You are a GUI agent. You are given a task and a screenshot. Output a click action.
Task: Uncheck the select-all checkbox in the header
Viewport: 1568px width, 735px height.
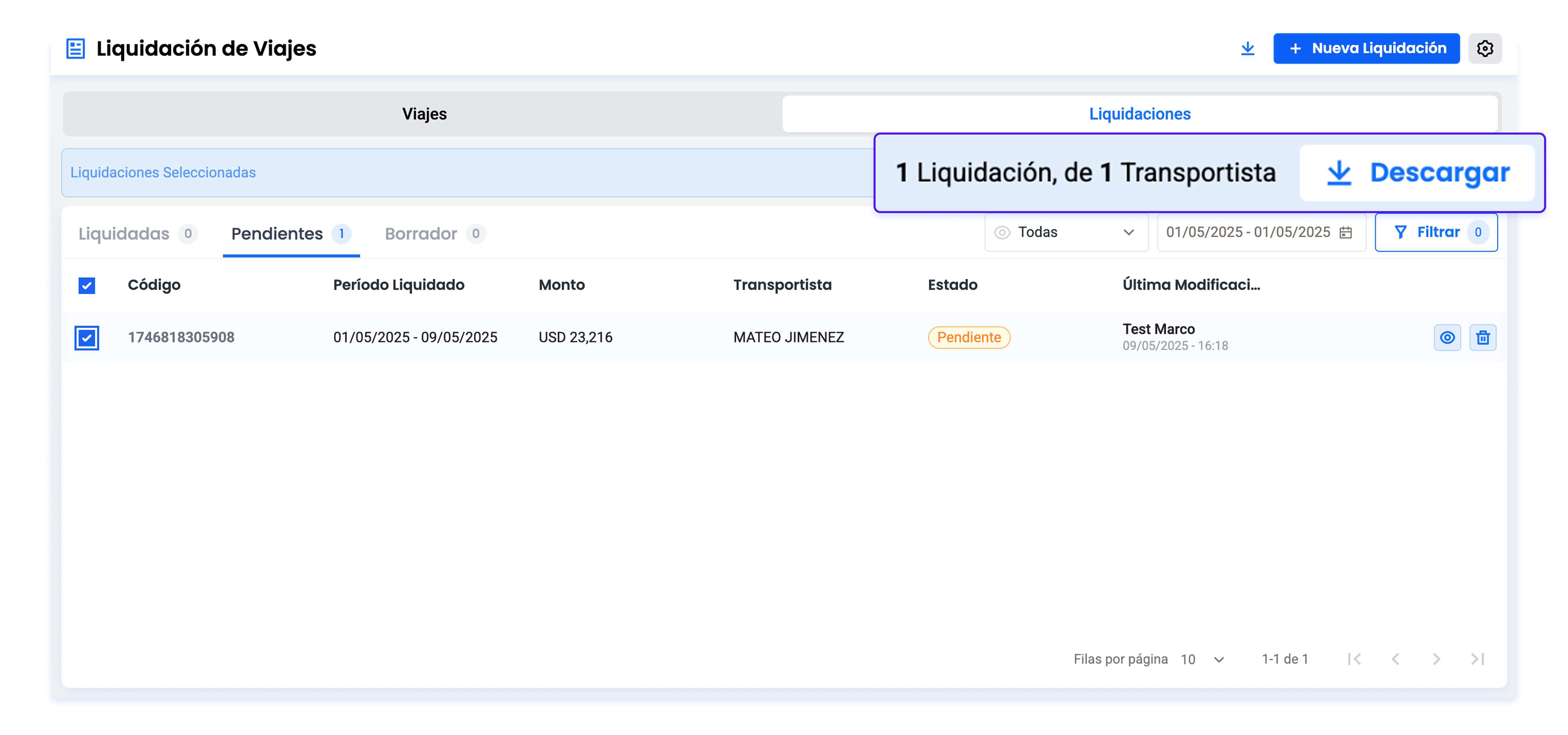pyautogui.click(x=86, y=286)
